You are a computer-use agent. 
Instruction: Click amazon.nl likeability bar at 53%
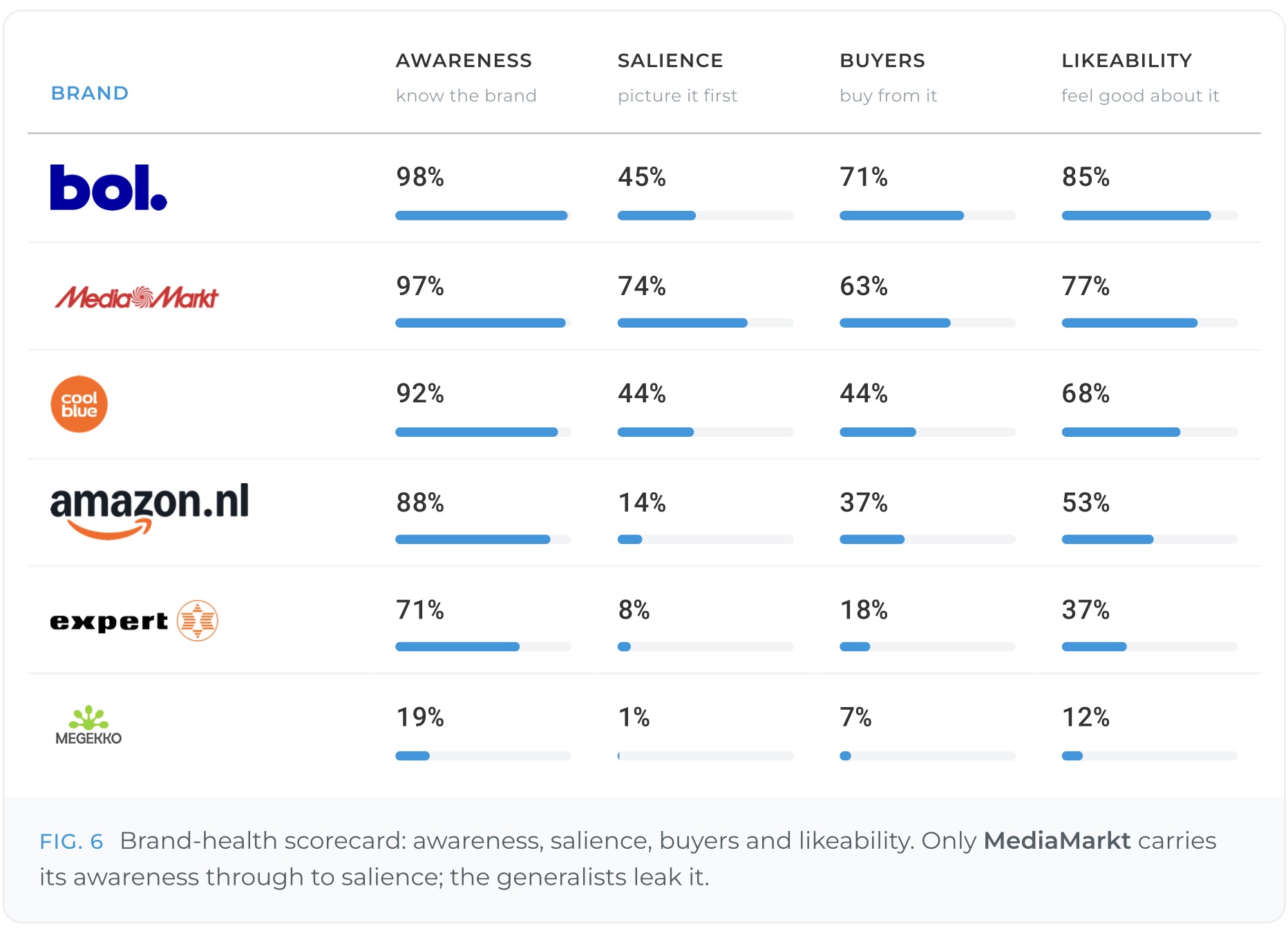tap(1150, 539)
